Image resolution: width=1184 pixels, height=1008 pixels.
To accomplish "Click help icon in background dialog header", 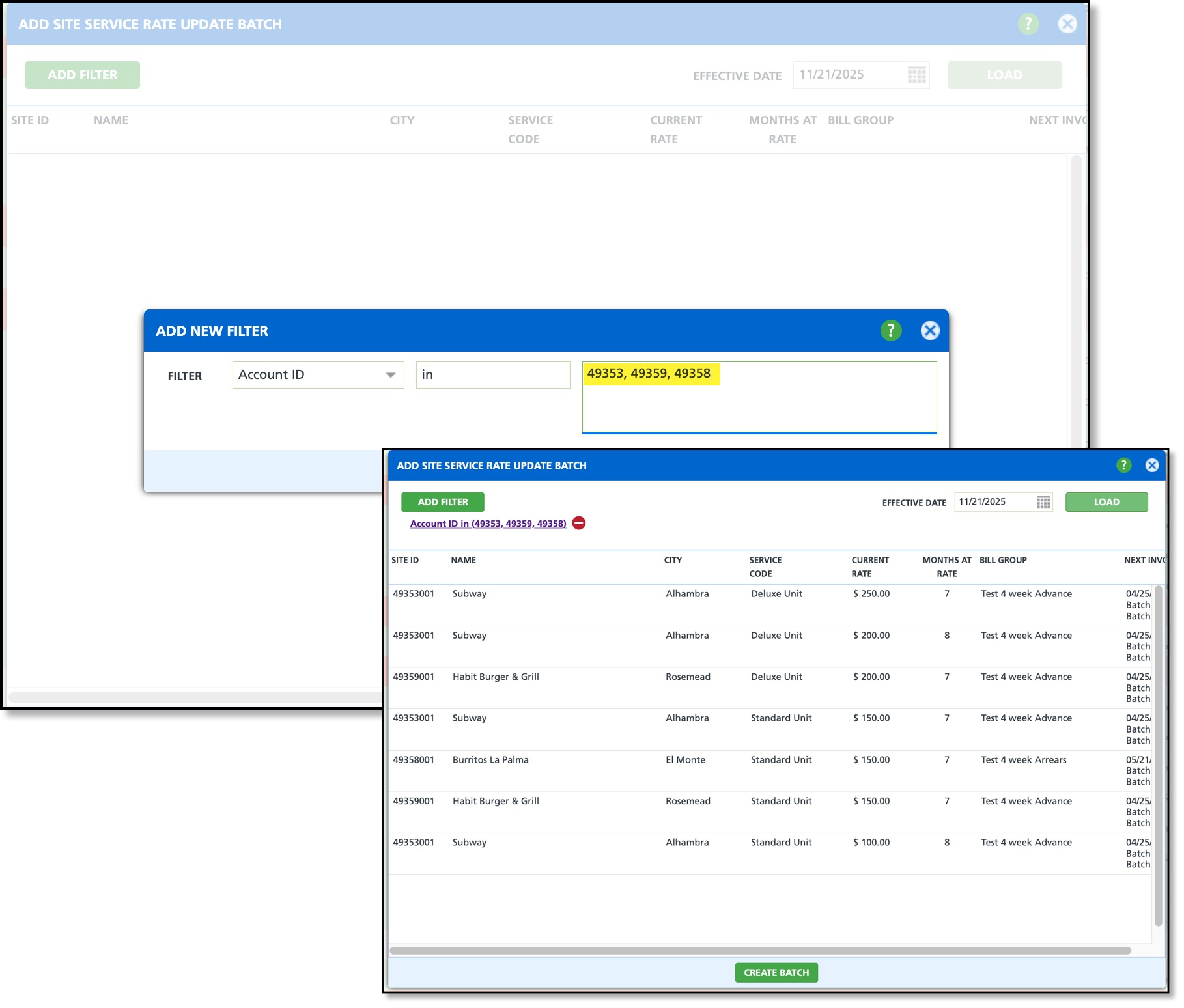I will [x=1028, y=24].
